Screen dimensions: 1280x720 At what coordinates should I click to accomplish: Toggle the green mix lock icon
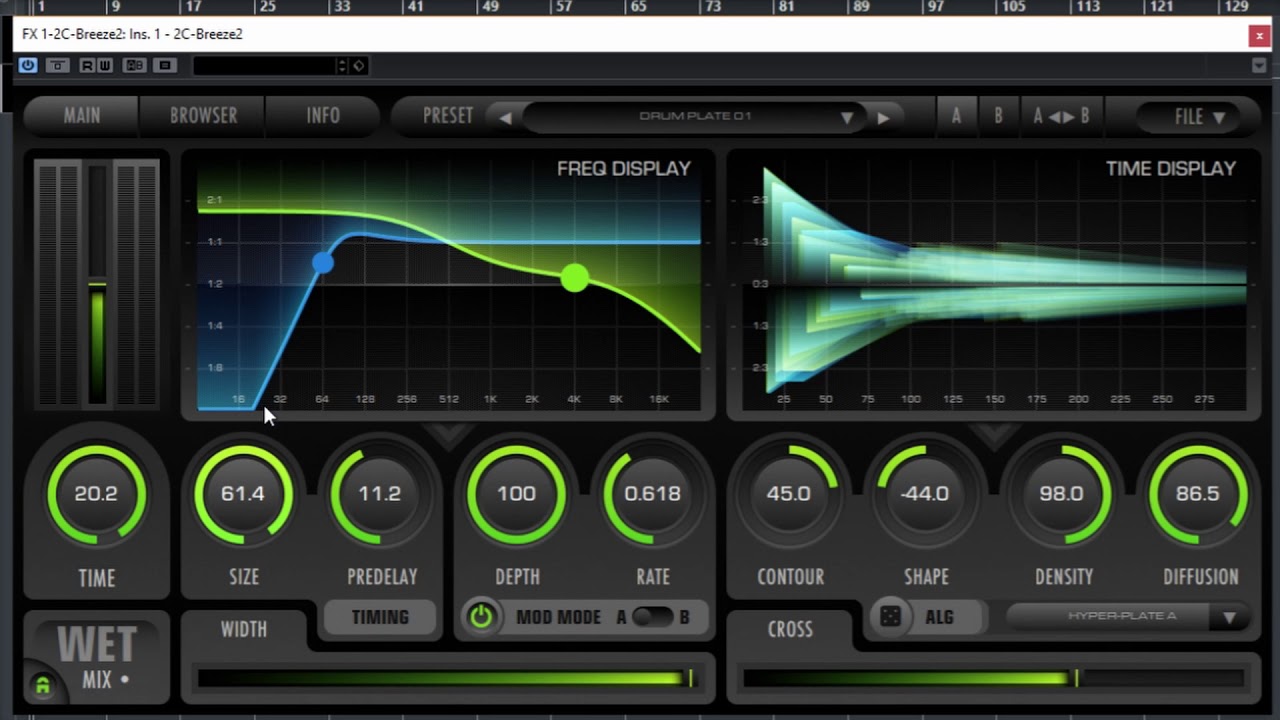coord(42,685)
